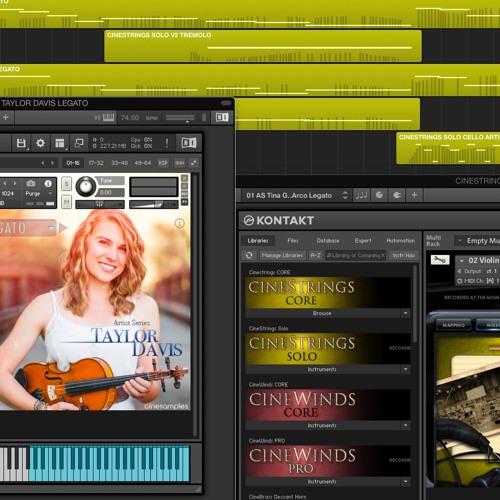Click the plus button in Taylor Davis toolbar
The image size is (500, 500).
click(x=6, y=117)
